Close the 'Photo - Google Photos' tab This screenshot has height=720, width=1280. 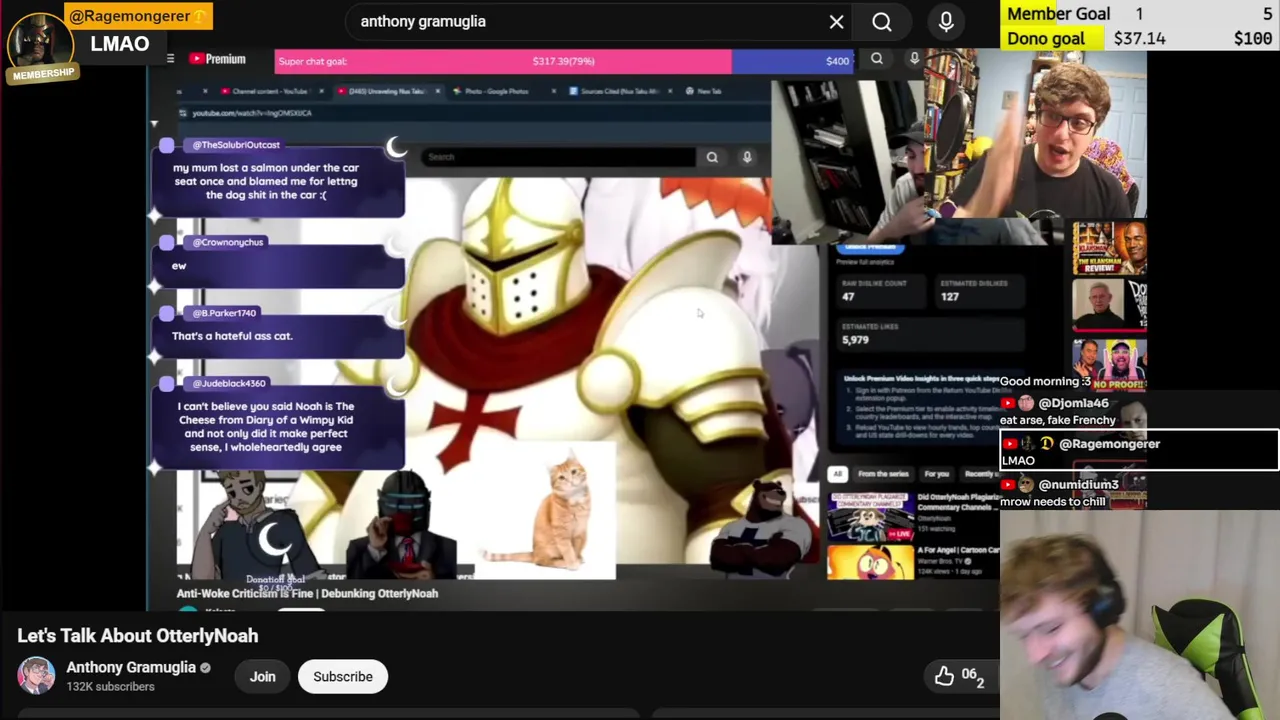click(x=553, y=91)
